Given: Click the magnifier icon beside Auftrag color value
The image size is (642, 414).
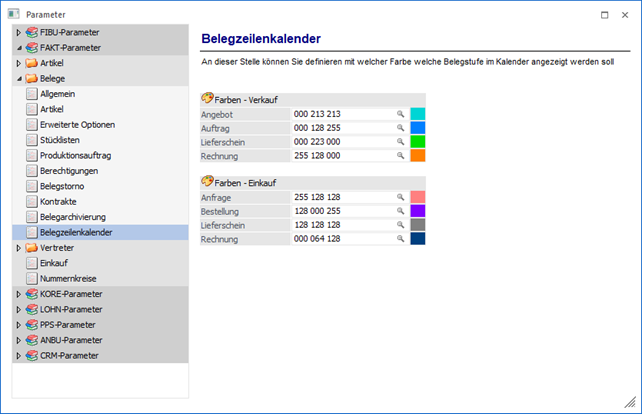Looking at the screenshot, I should tap(400, 128).
